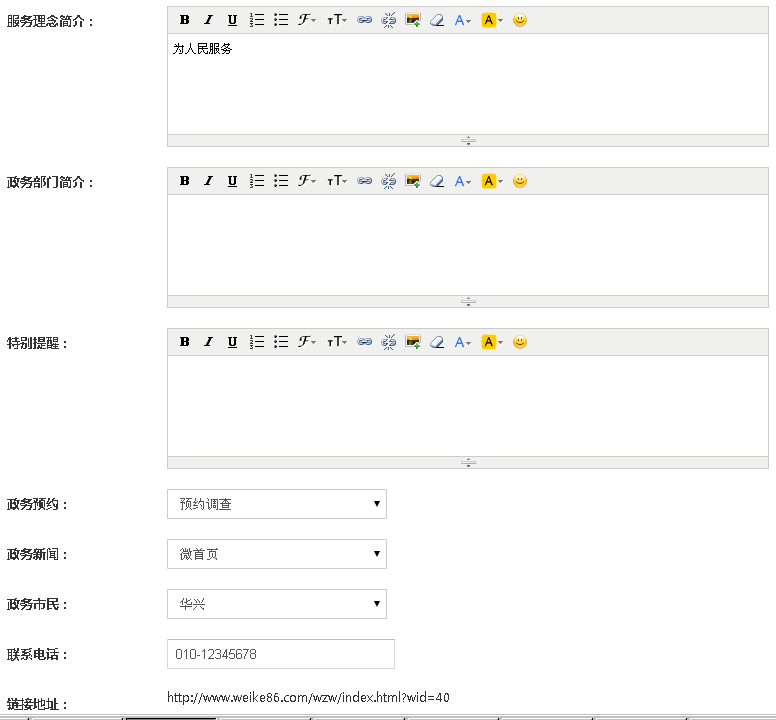
Task: Remove link in the 服务理念简介 editor
Action: pos(389,20)
